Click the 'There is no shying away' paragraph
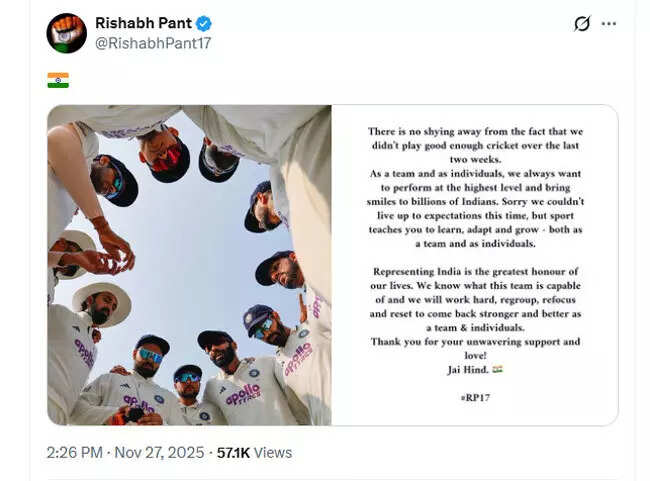The image size is (650, 481). 474,144
